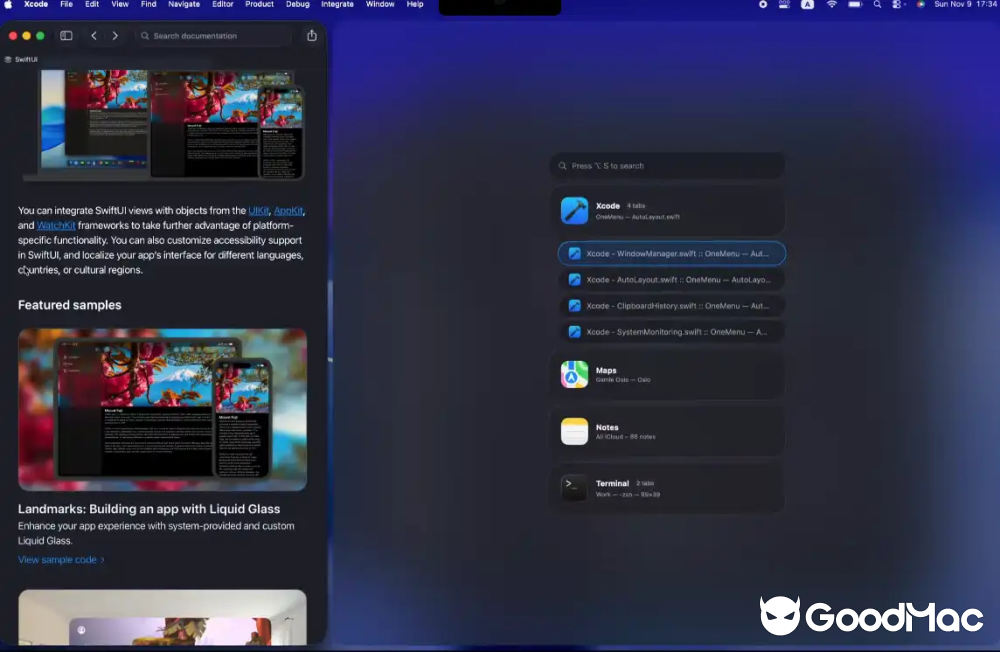Click Maps 'Gamle Oslo — Oslo' subtitle

coord(623,380)
